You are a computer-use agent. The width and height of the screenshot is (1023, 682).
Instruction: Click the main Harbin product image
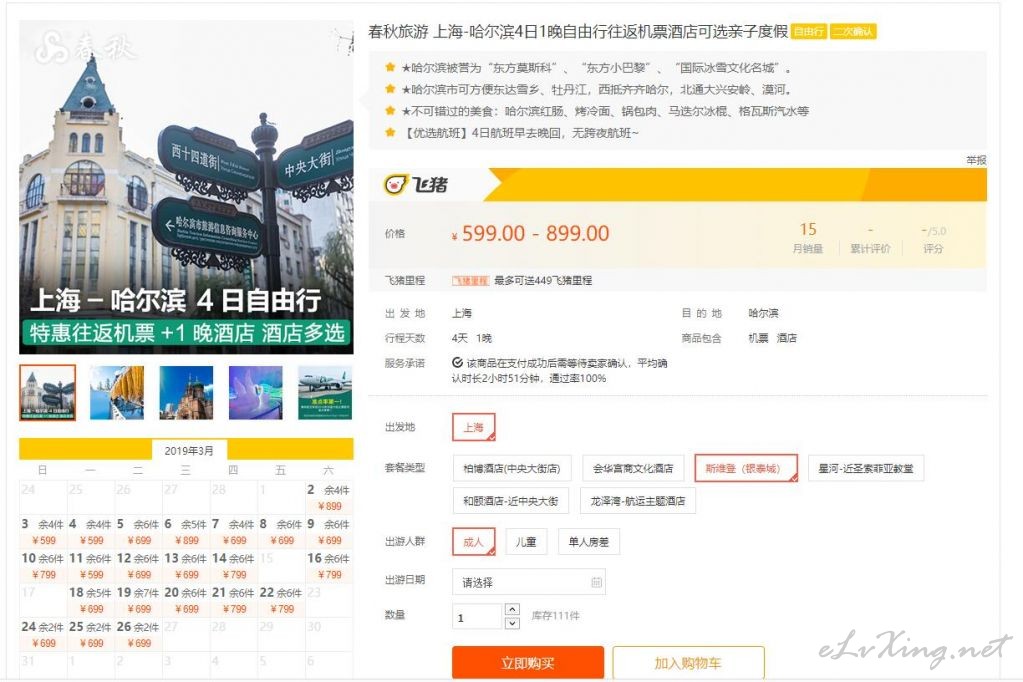[187, 187]
